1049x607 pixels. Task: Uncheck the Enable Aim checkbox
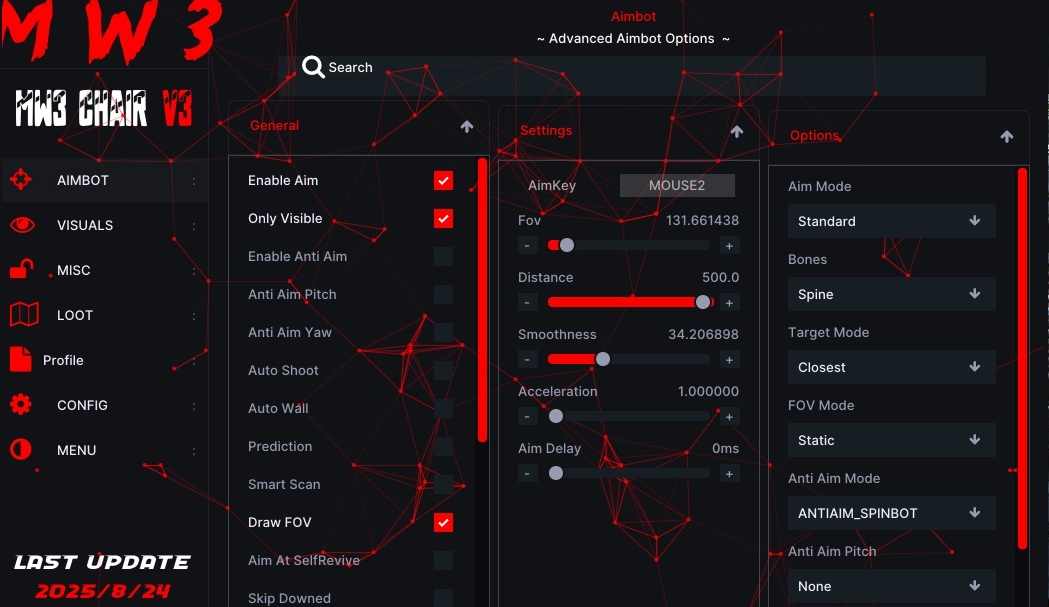click(443, 180)
